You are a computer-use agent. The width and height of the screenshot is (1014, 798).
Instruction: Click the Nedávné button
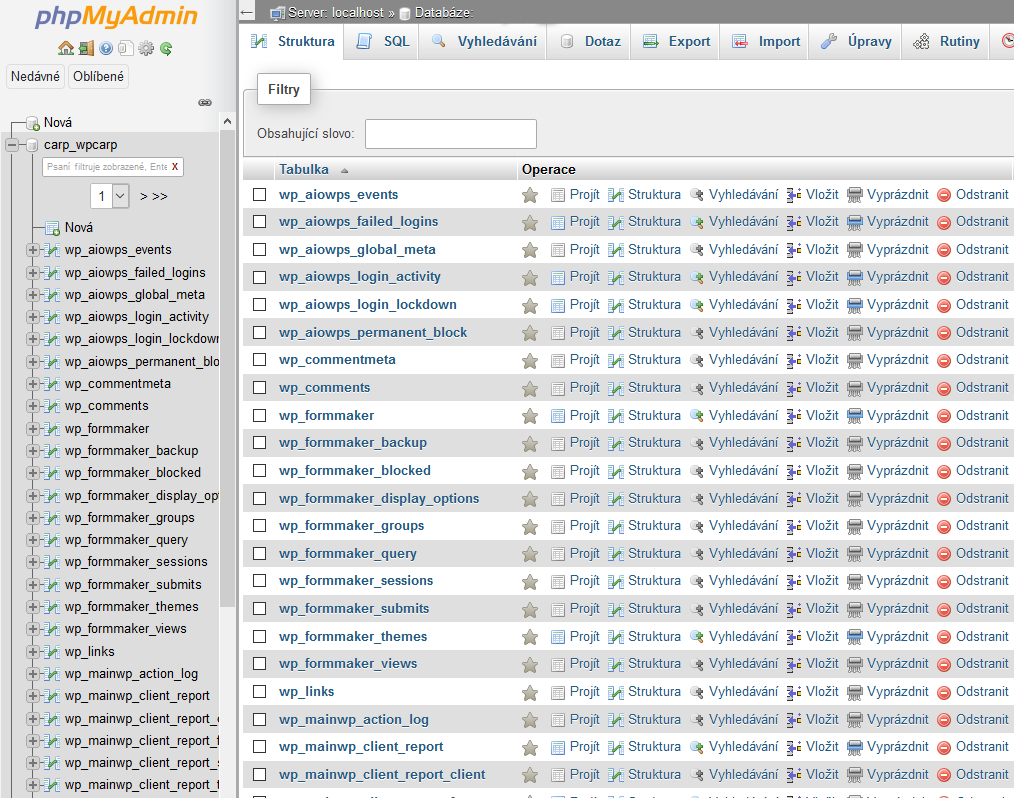coord(35,76)
